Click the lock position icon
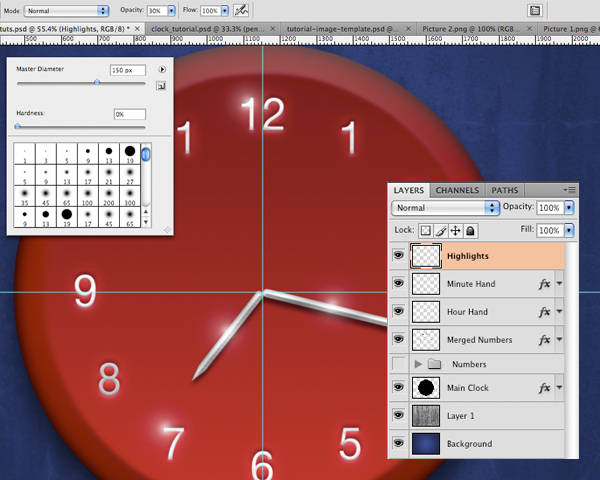The width and height of the screenshot is (600, 480). click(455, 230)
